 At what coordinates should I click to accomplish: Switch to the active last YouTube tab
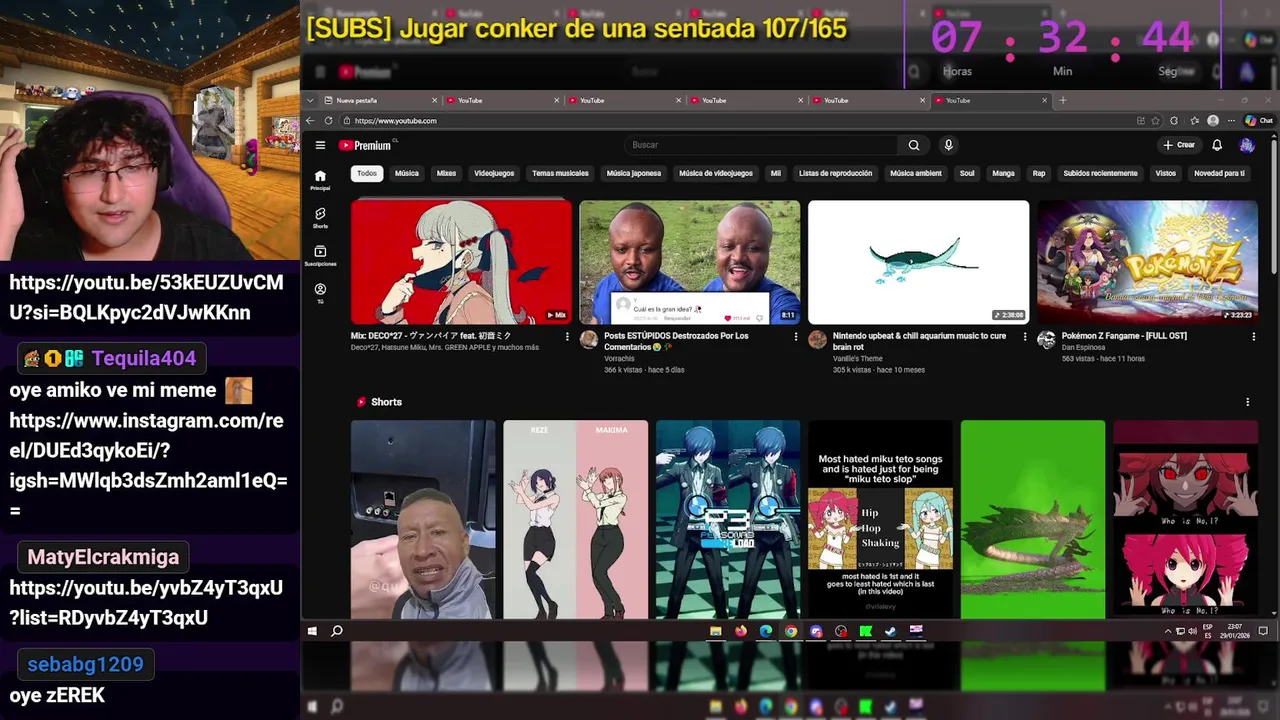(992, 100)
